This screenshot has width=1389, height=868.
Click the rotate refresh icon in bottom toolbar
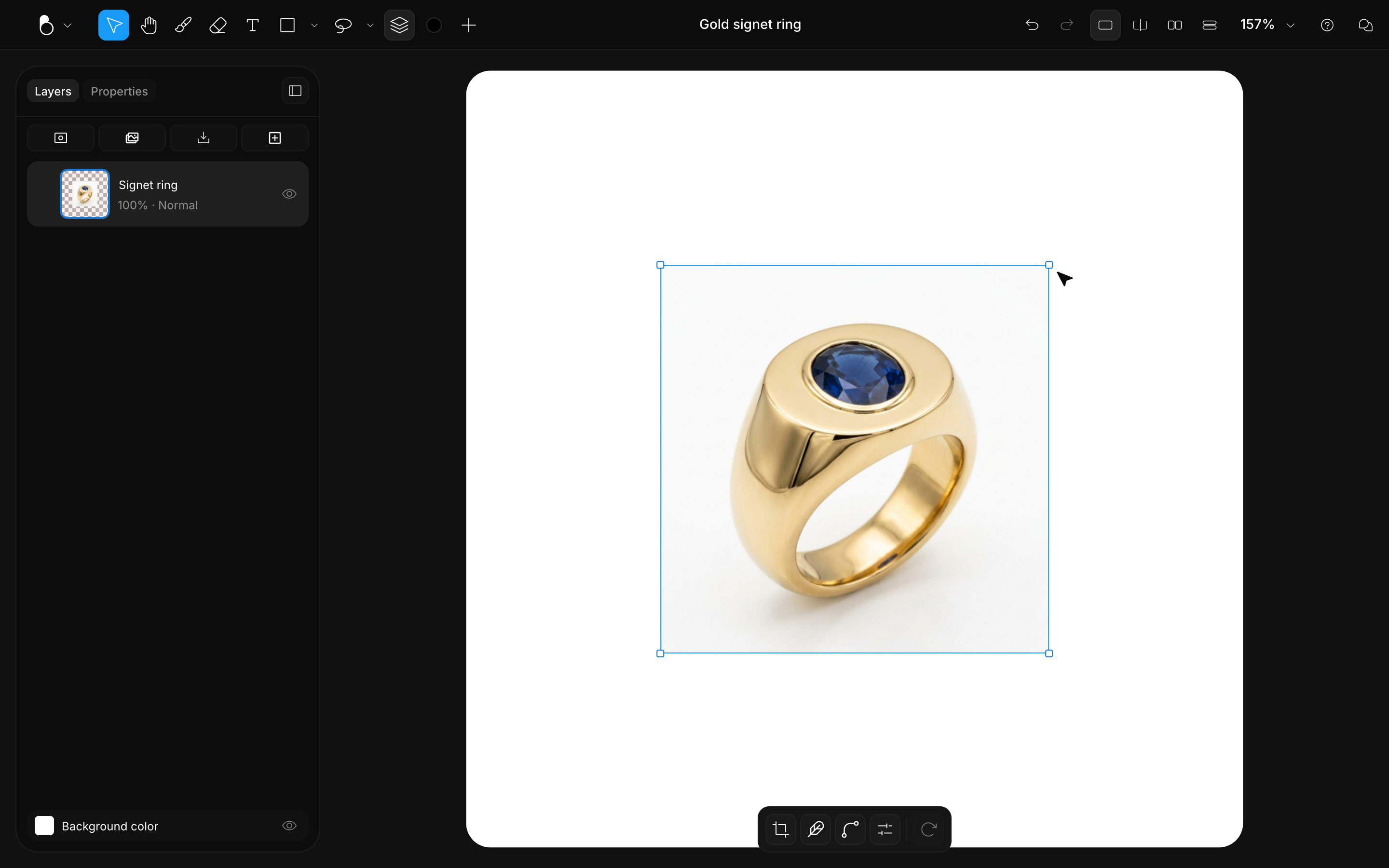(x=929, y=829)
